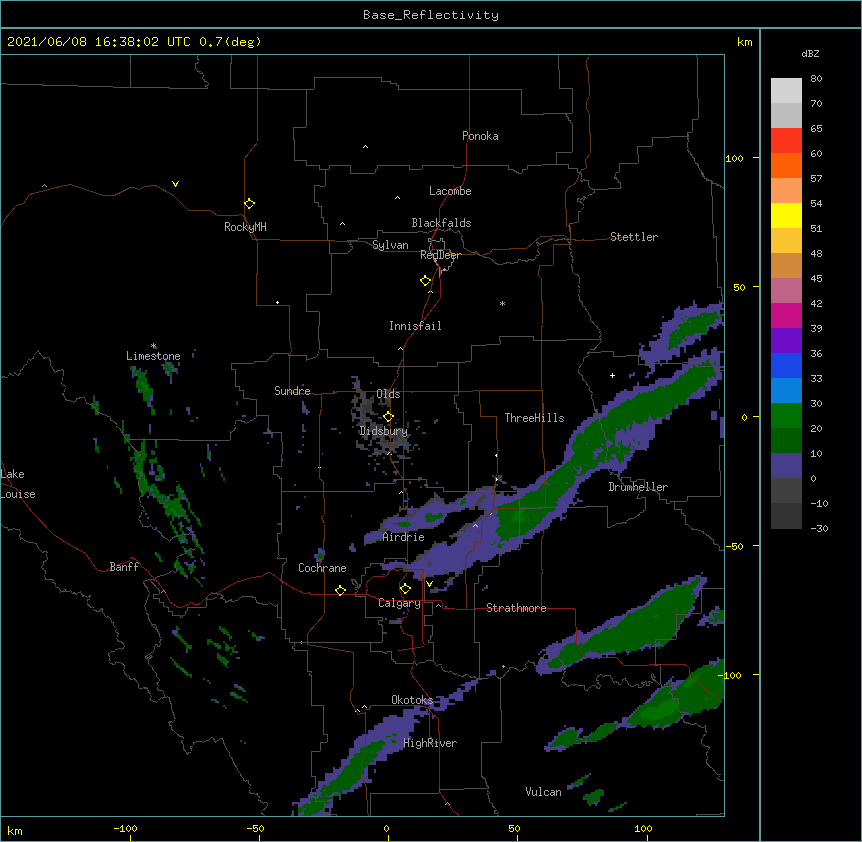This screenshot has height=842, width=862.
Task: Click the RockyMH label
Action: (x=245, y=227)
